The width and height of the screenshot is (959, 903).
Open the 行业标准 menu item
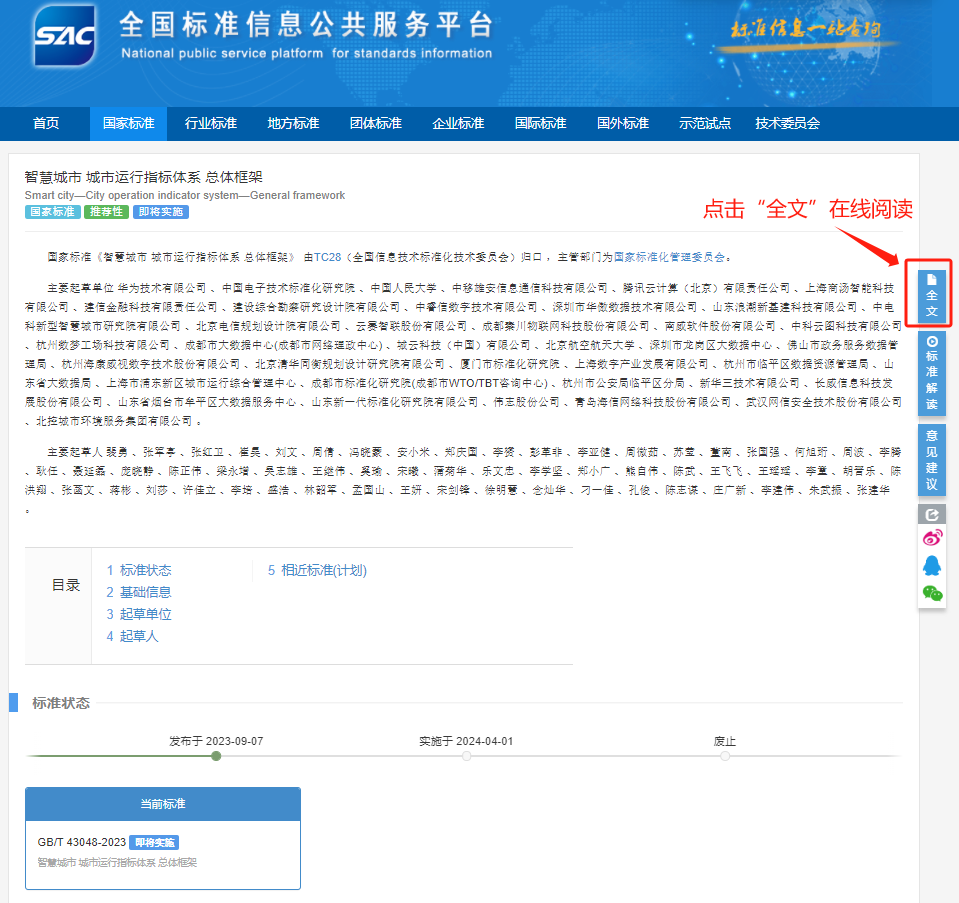pos(210,124)
